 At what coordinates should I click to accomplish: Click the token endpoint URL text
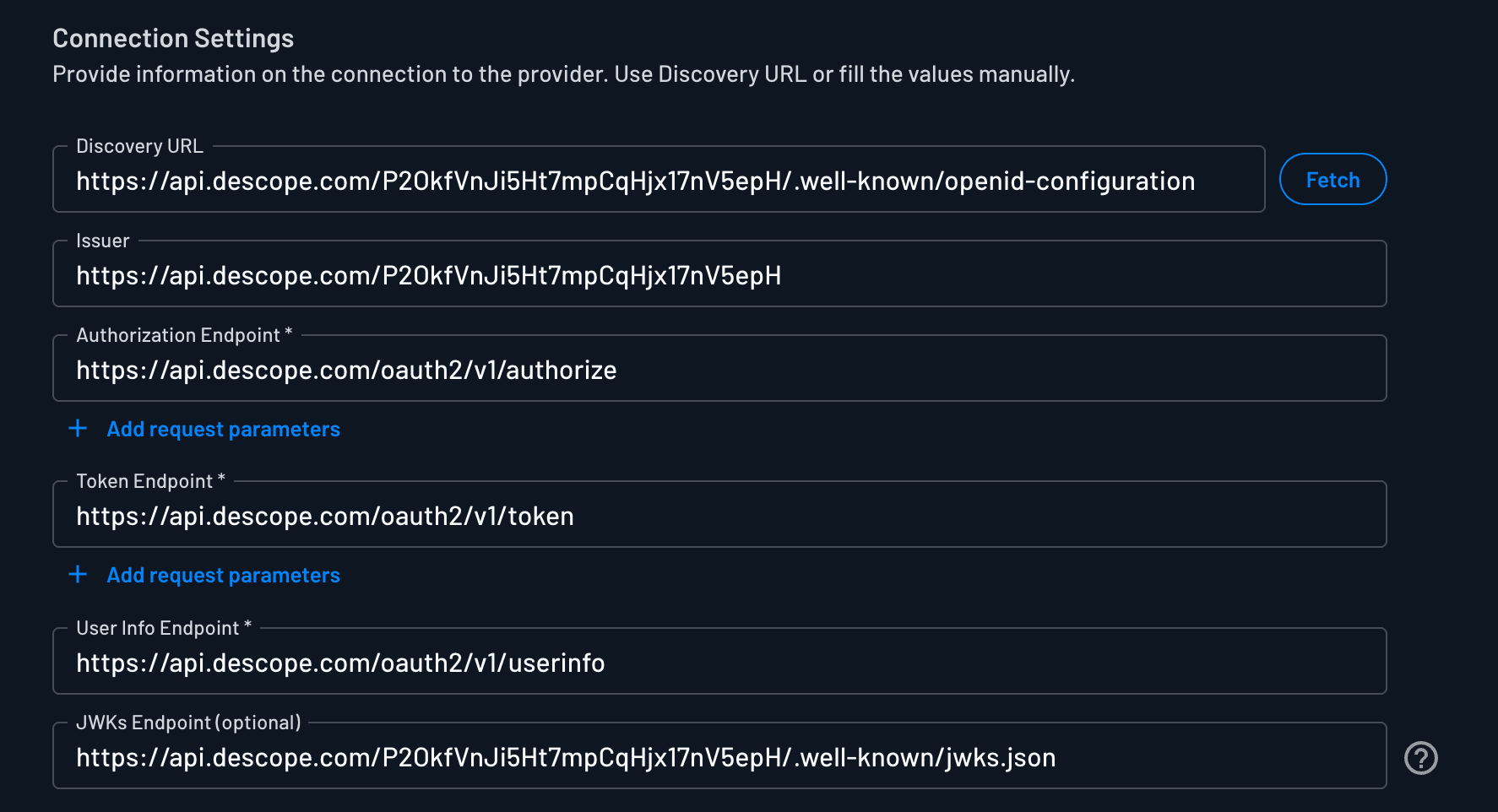[324, 516]
